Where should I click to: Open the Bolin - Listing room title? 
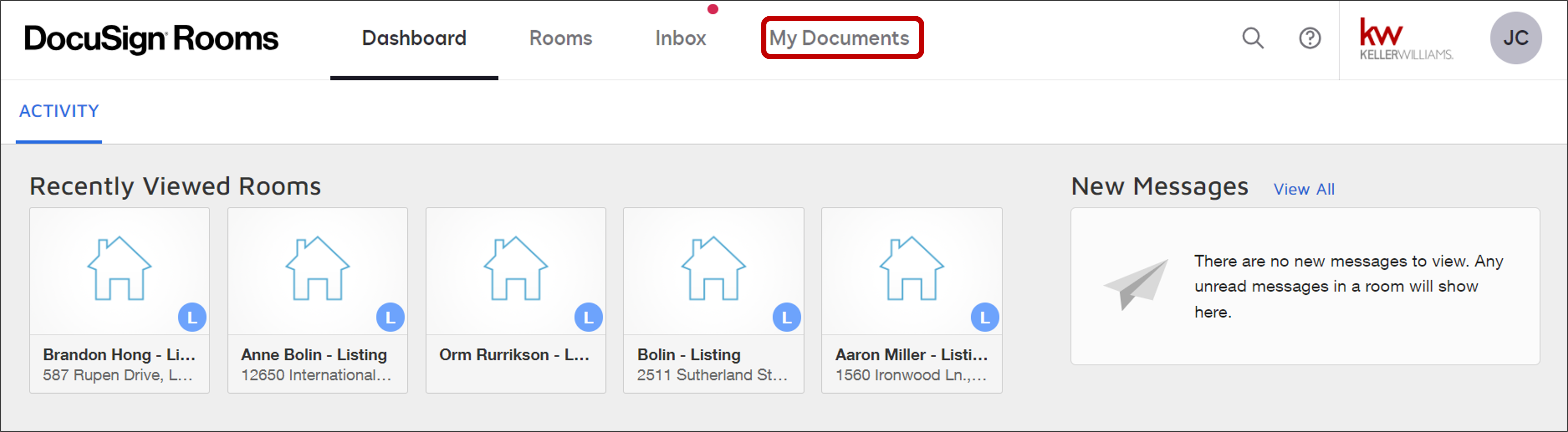(x=689, y=355)
